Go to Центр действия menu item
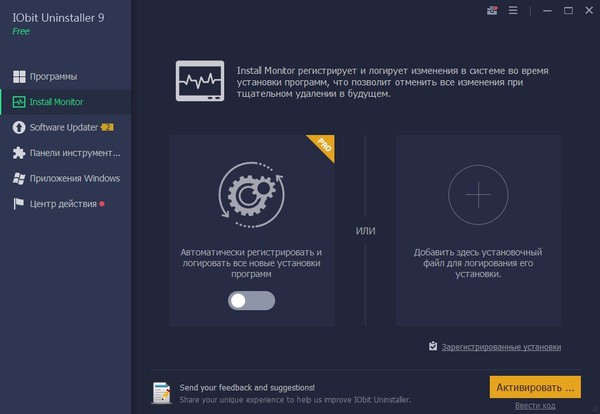The height and width of the screenshot is (414, 600). 66,204
